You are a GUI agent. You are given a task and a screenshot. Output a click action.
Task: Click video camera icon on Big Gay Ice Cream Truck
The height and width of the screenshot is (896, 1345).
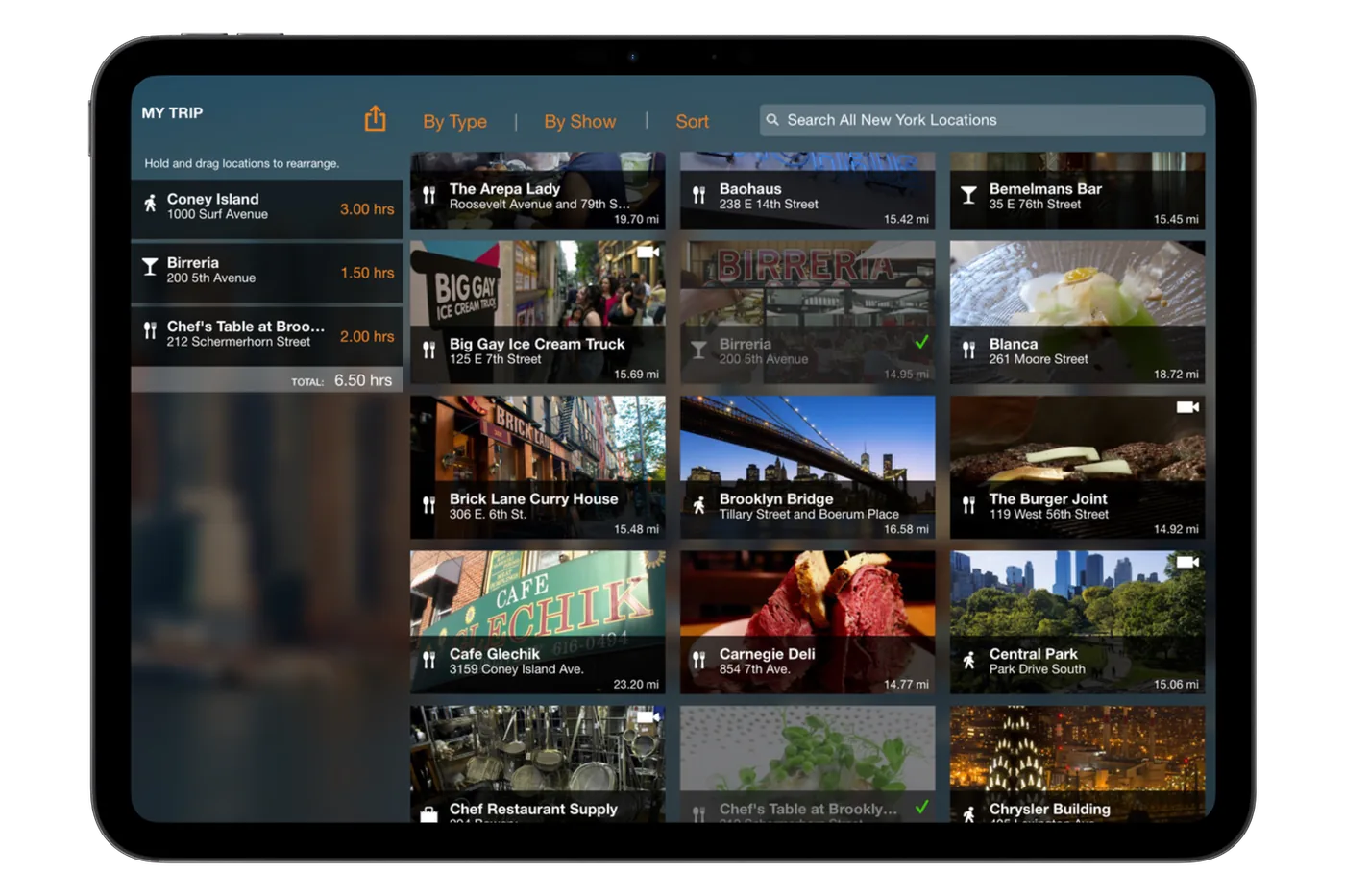pos(648,252)
